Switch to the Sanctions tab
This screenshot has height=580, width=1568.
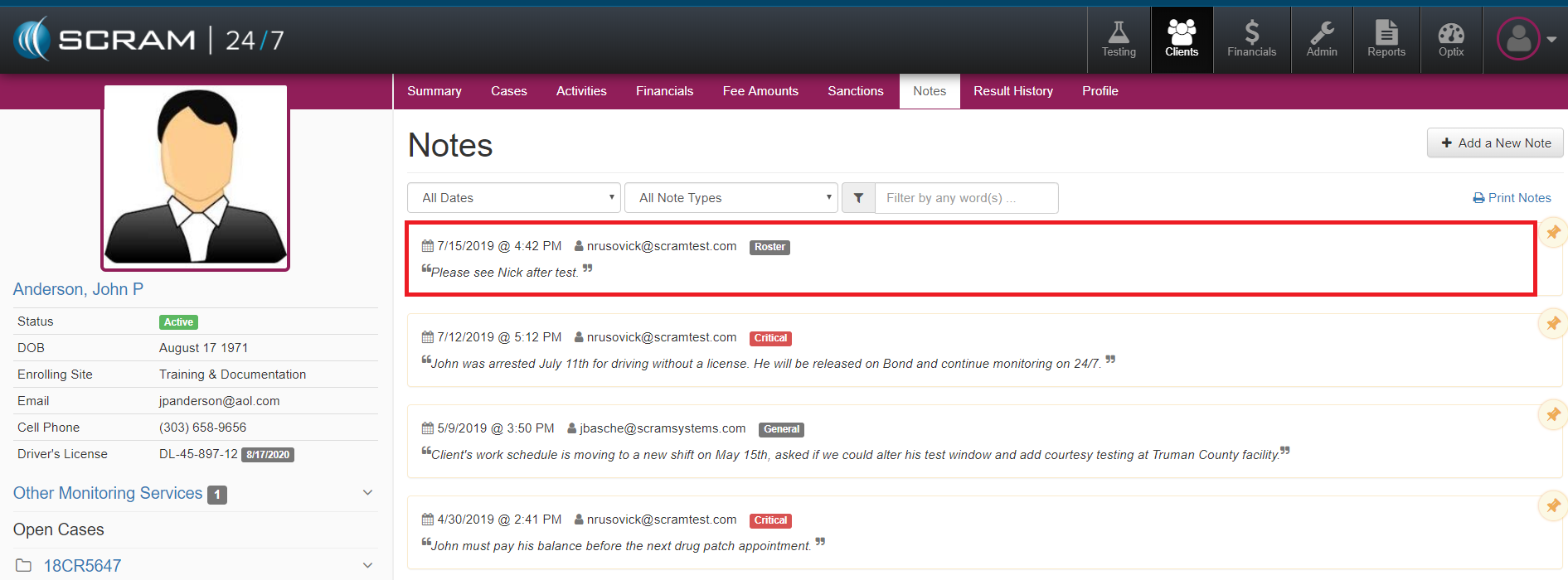[x=855, y=91]
